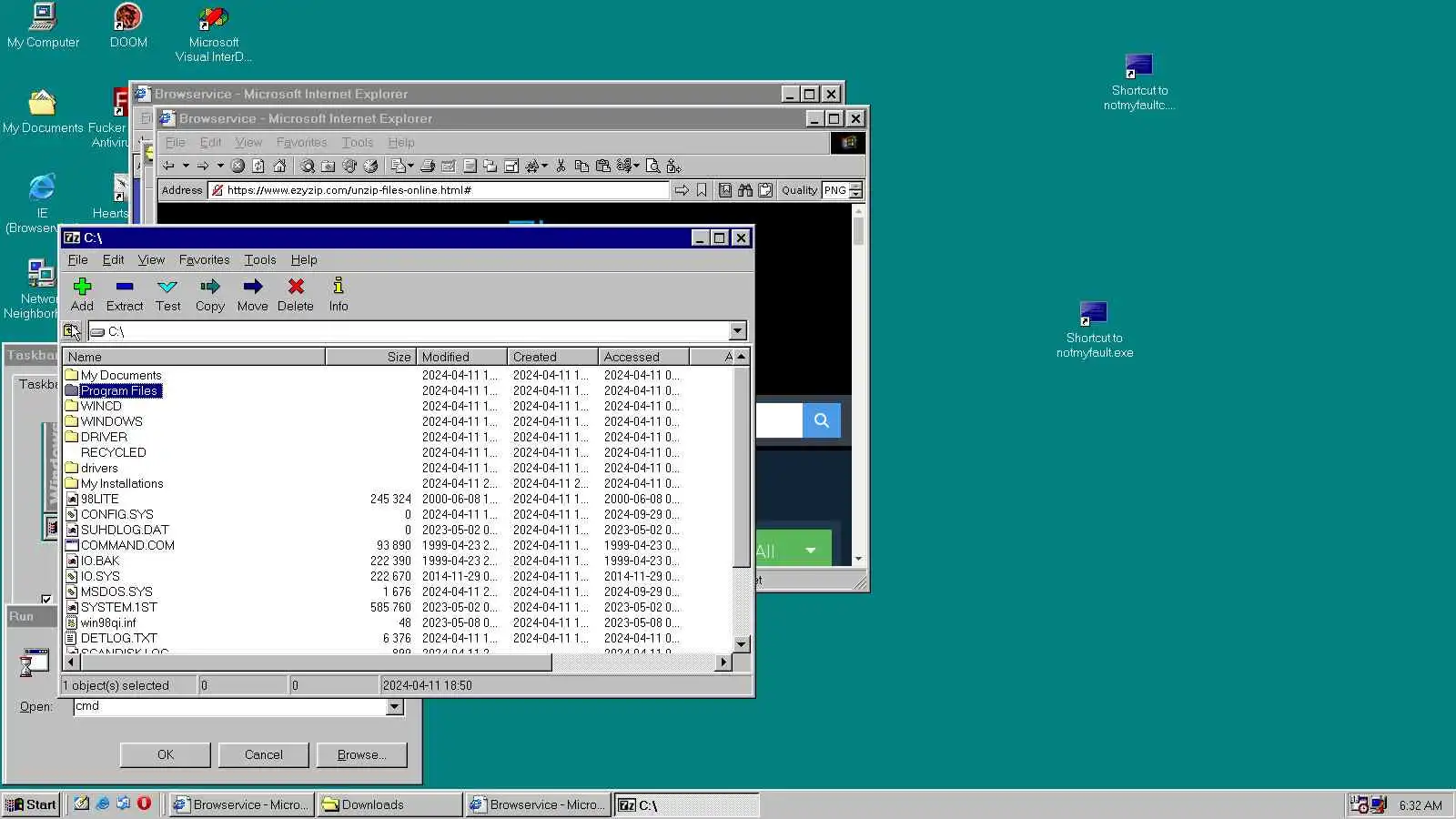Expand the Open combo box in Run dialog
Viewport: 1456px width, 819px height.
click(394, 707)
